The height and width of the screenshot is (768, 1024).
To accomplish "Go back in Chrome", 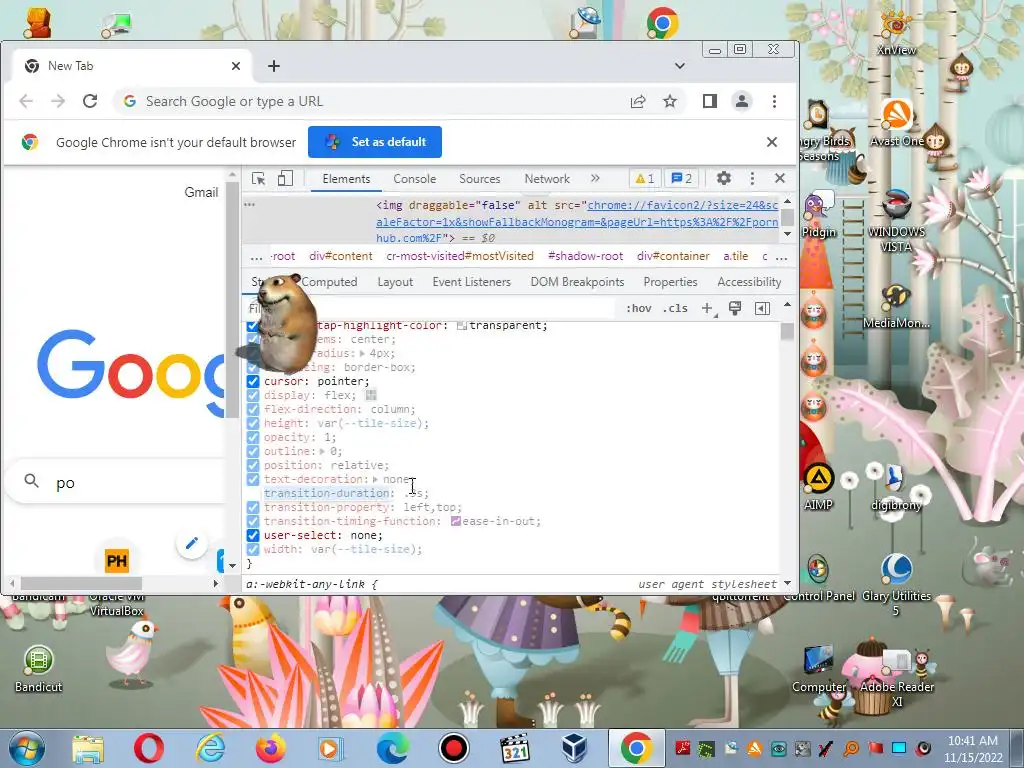I will [x=26, y=101].
